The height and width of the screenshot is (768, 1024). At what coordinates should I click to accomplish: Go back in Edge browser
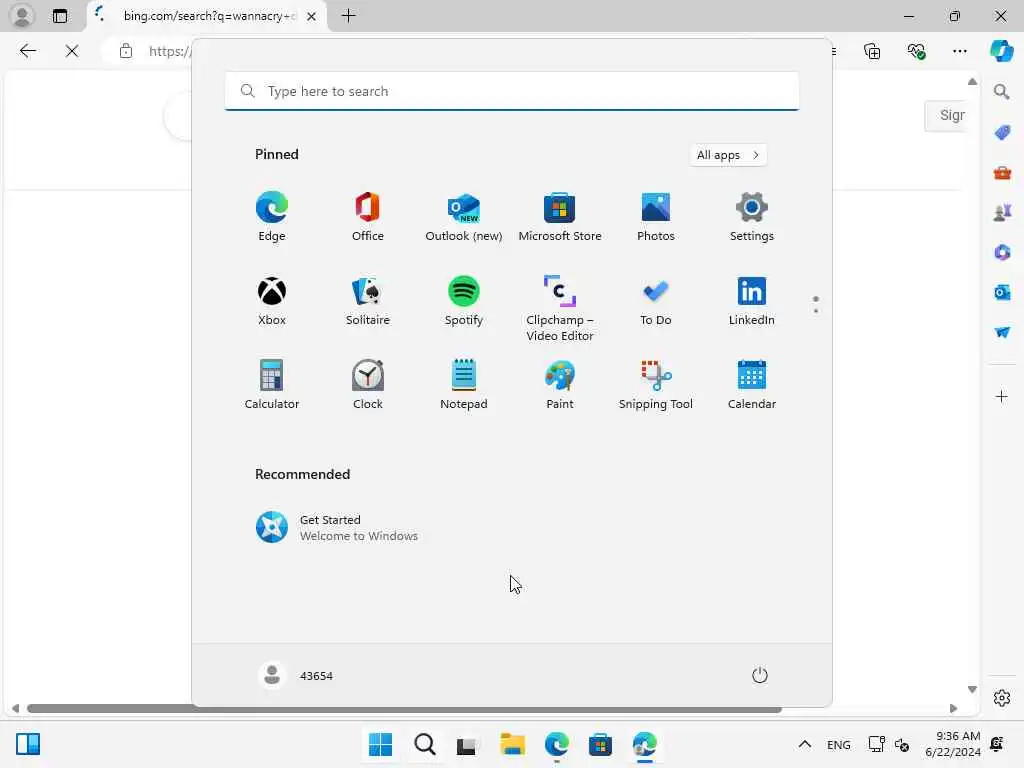click(27, 51)
